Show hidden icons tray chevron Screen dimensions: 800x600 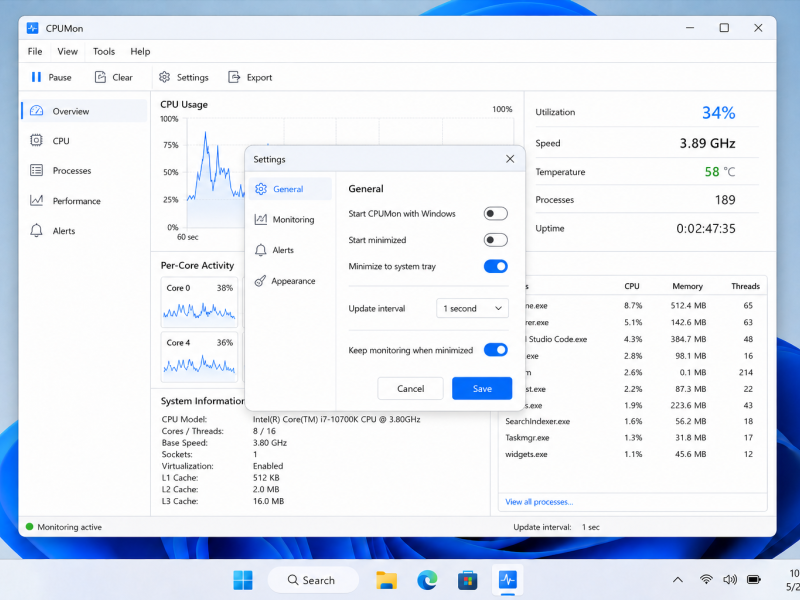point(678,580)
